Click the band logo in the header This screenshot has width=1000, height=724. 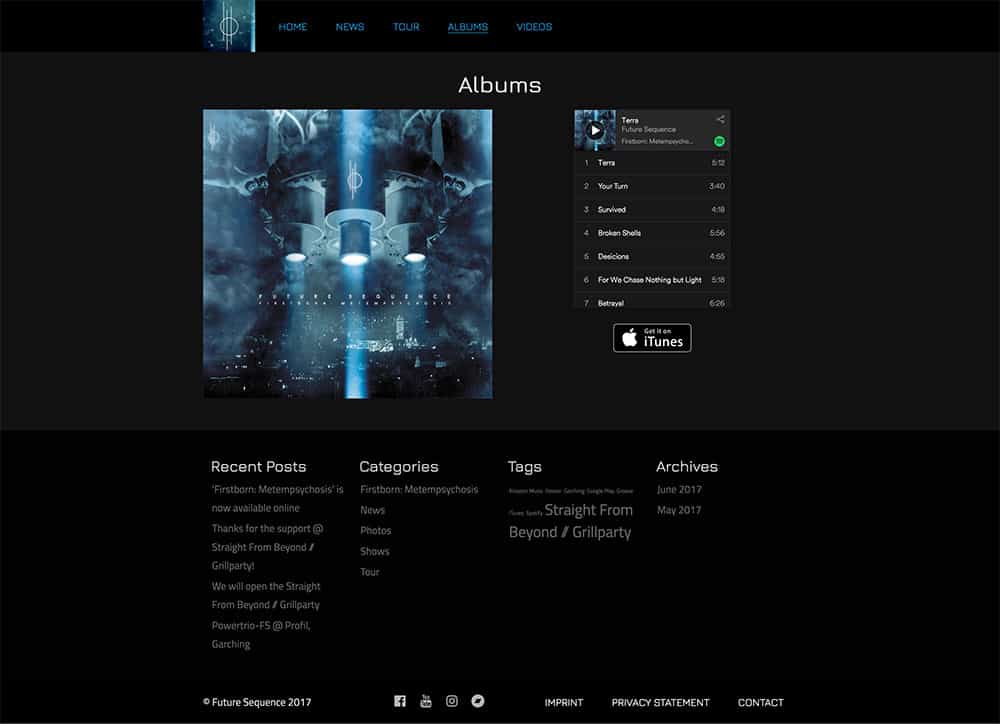tap(229, 26)
